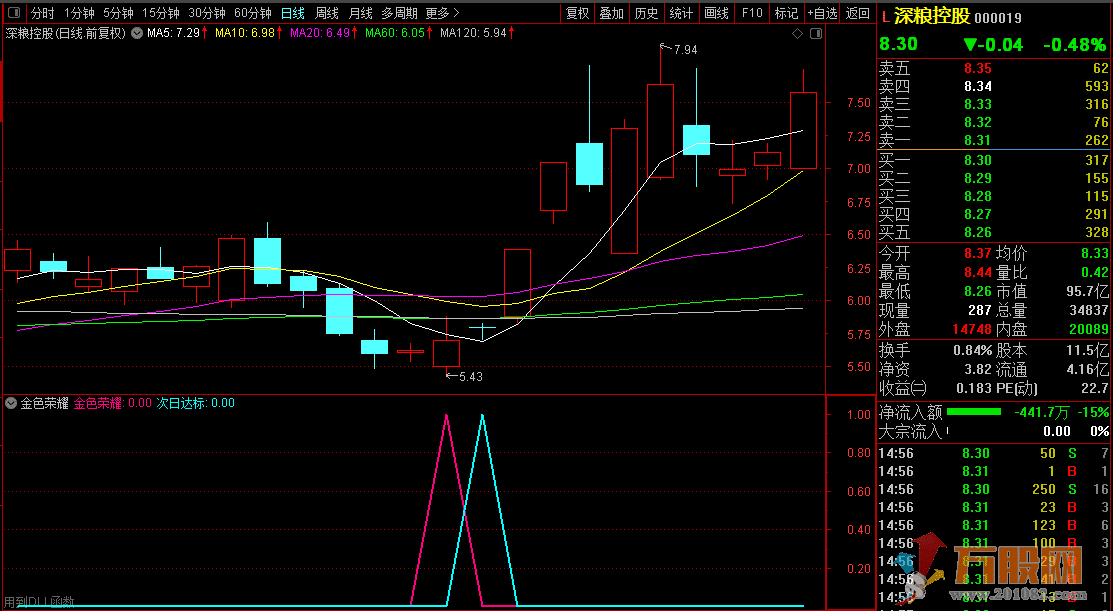Click the red L icon before 深粮控股
1113x611 pixels.
[885, 17]
